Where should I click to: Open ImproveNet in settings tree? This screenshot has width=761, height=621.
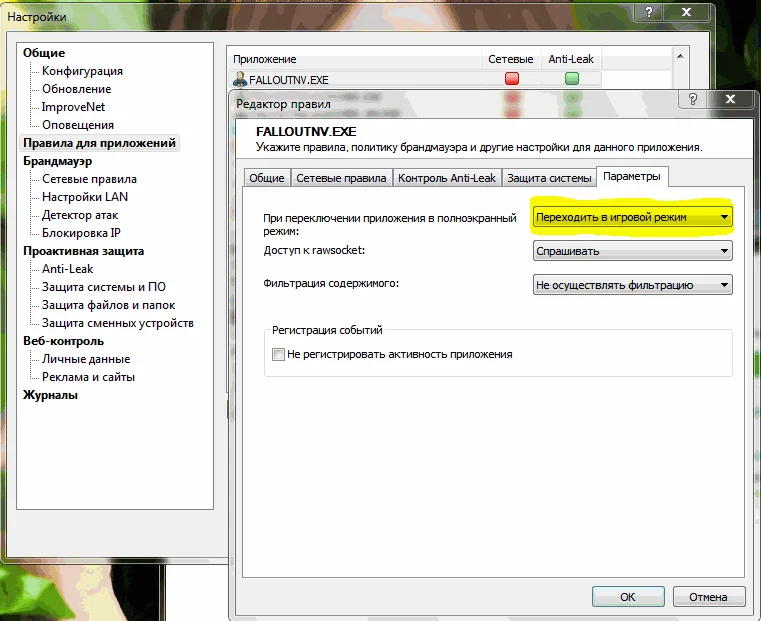coord(73,107)
